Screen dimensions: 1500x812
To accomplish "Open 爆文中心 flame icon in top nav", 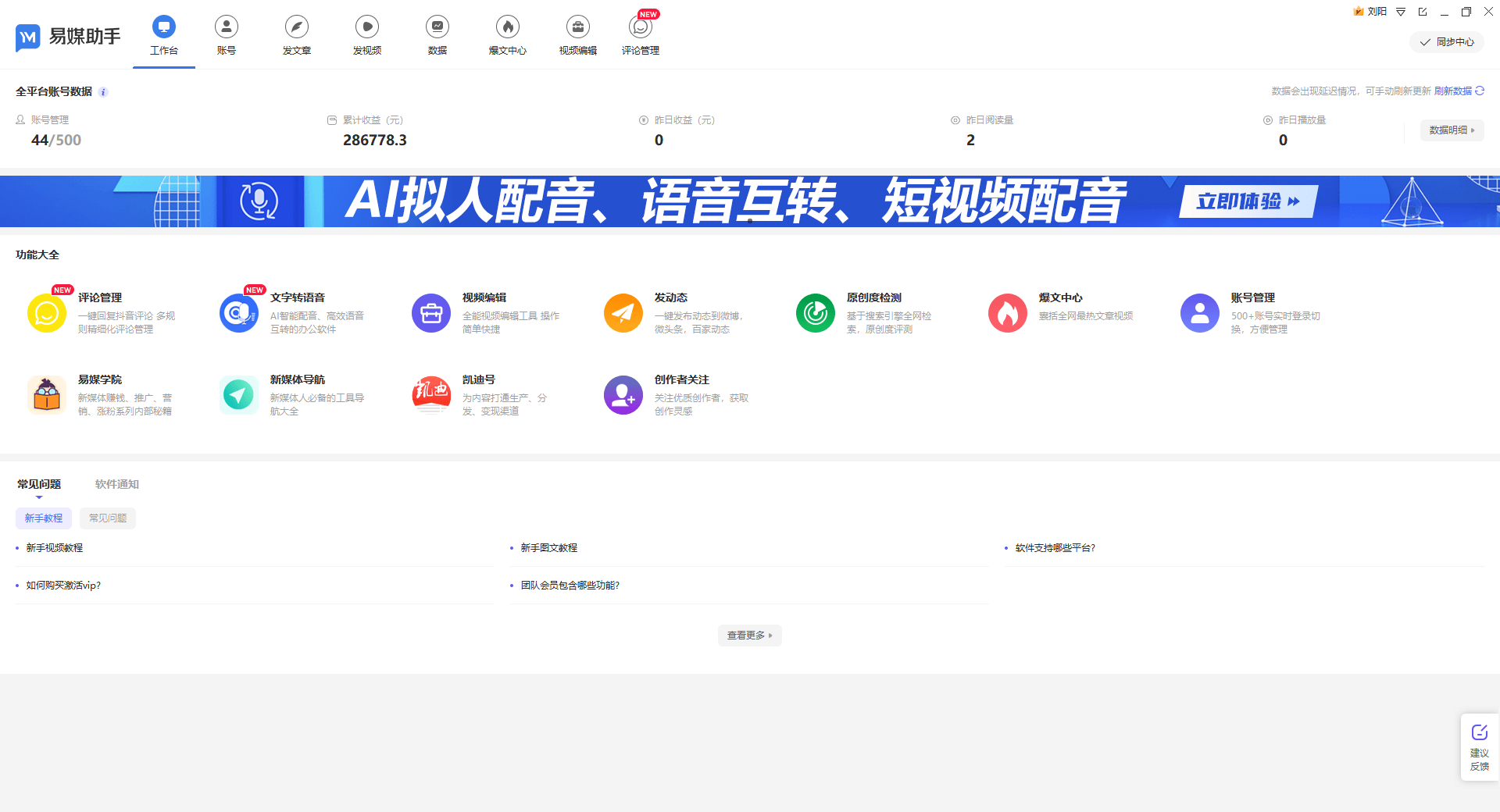I will click(x=507, y=34).
